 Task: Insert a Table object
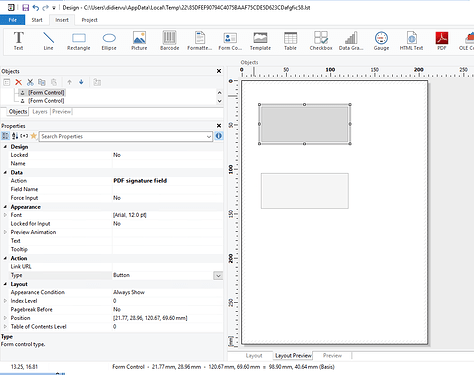[290, 41]
